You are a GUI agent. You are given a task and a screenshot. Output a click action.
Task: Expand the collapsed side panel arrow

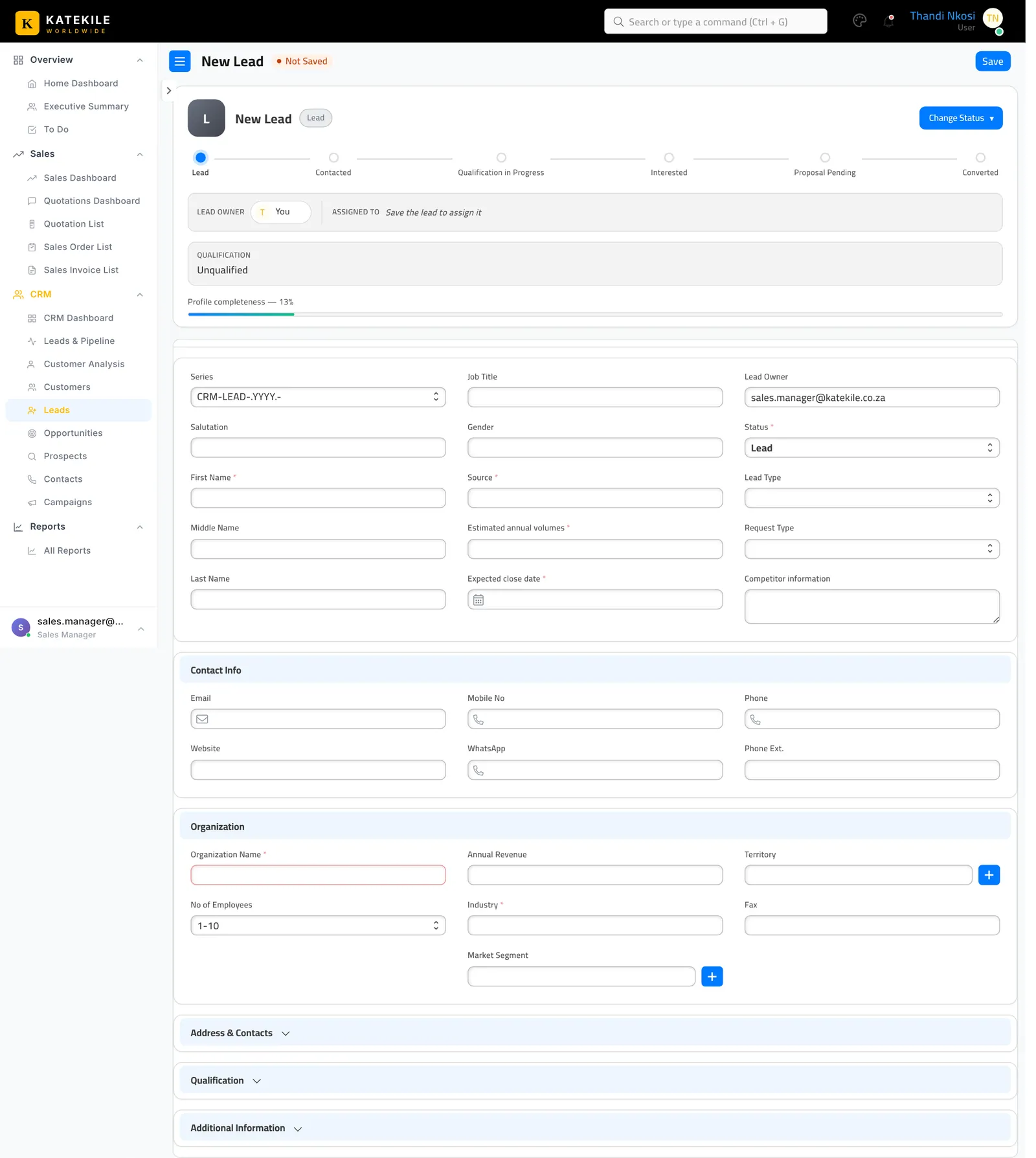pyautogui.click(x=168, y=91)
